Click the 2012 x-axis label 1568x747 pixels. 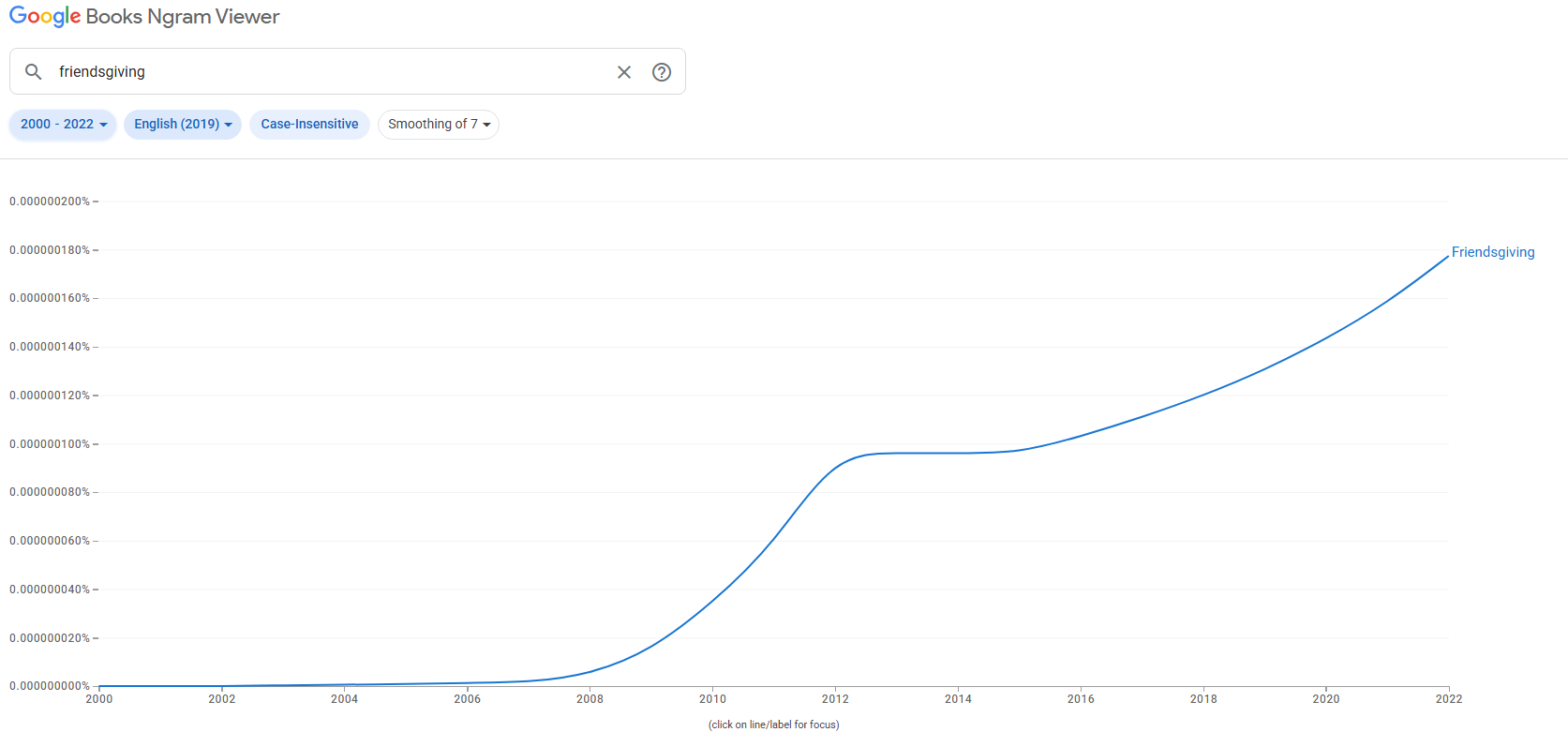835,698
